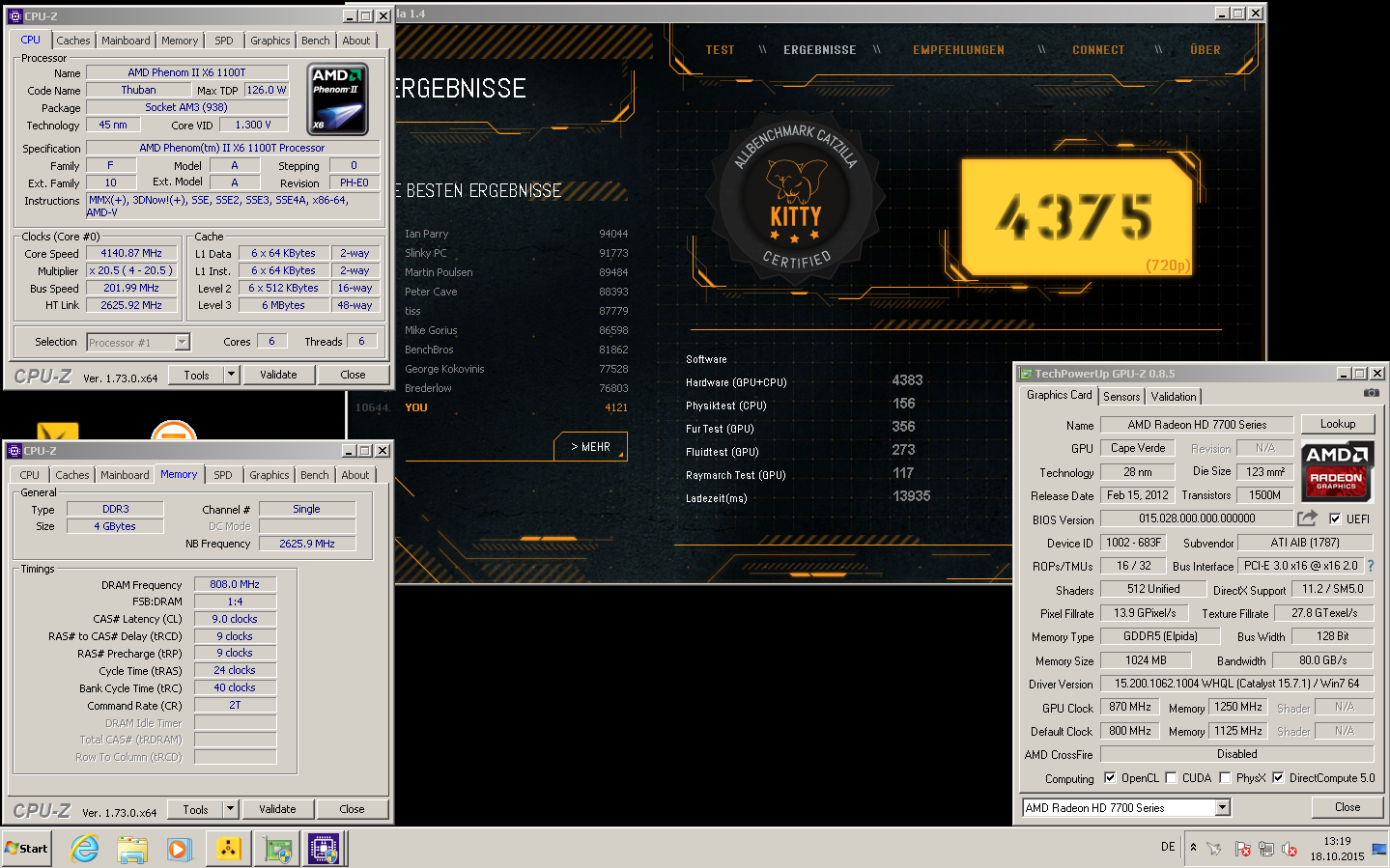Toggle the OpenCL checkbox
This screenshot has width=1390, height=868.
pos(1110,777)
